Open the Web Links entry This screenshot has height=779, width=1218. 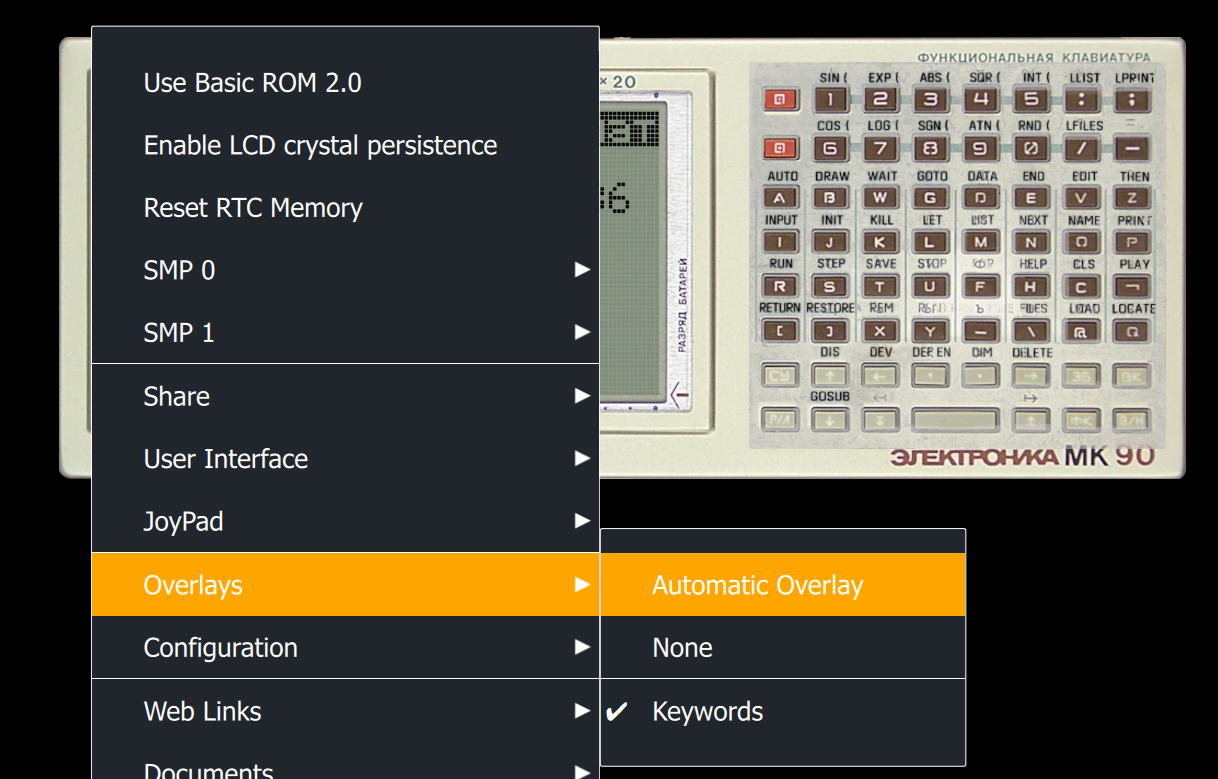(345, 712)
